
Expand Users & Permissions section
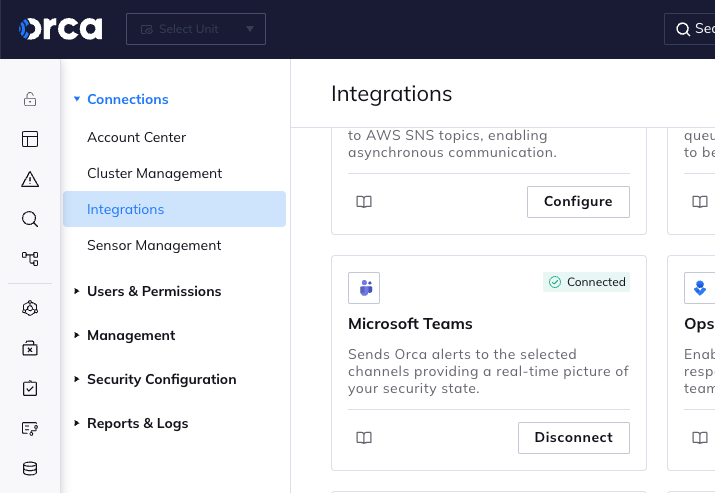click(x=148, y=291)
